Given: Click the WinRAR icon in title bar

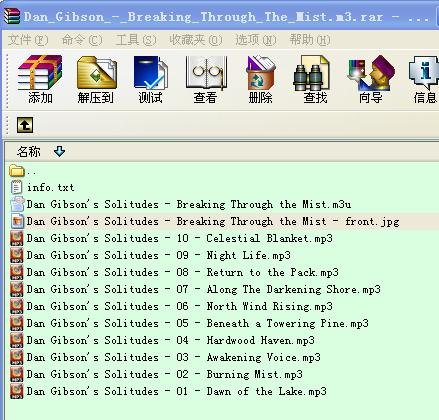Looking at the screenshot, I should click(x=12, y=16).
